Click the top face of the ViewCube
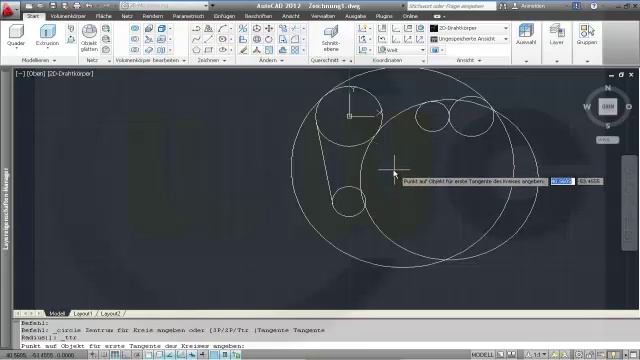The height and width of the screenshot is (360, 640). [x=608, y=107]
